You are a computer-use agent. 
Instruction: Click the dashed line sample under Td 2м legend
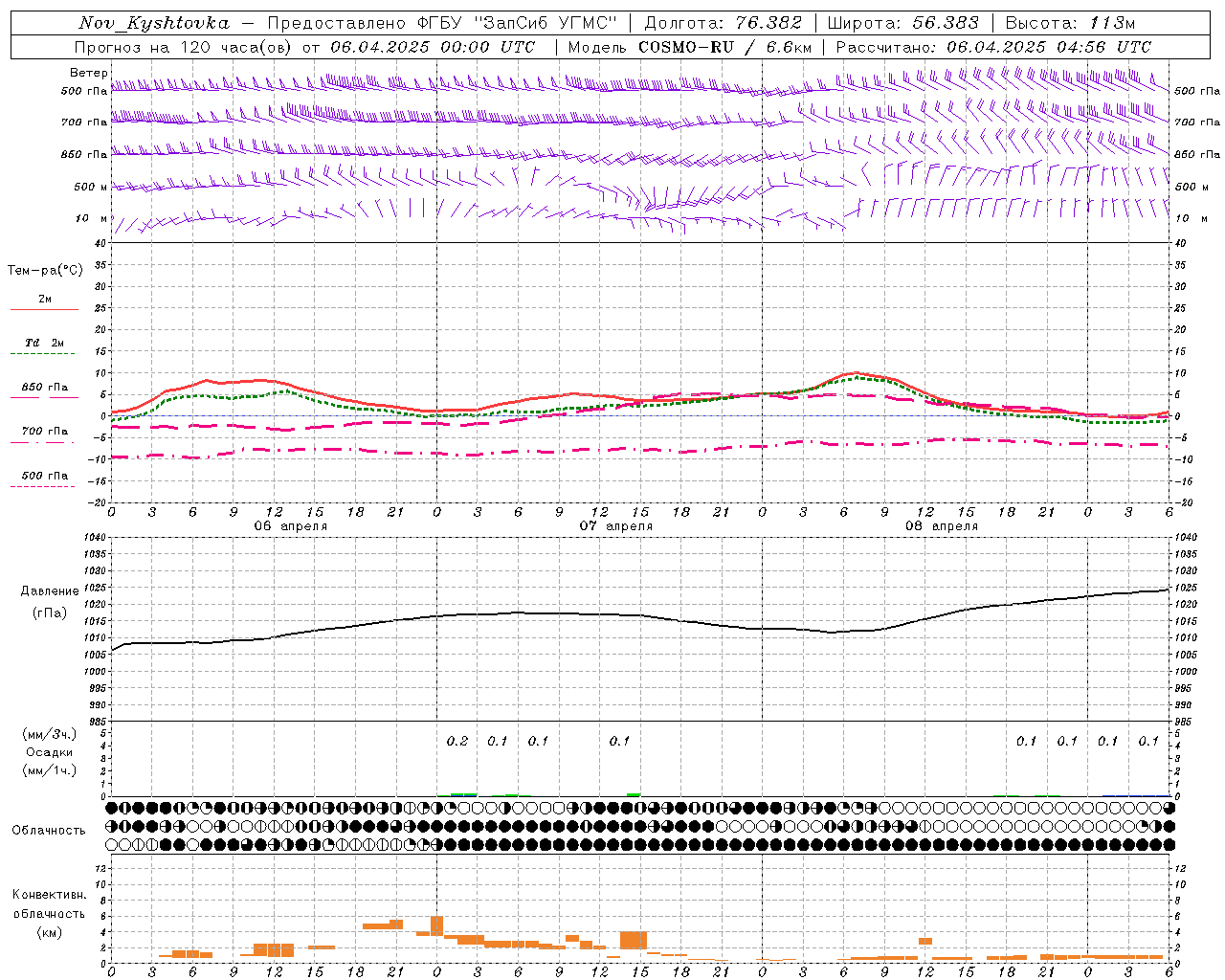point(42,354)
